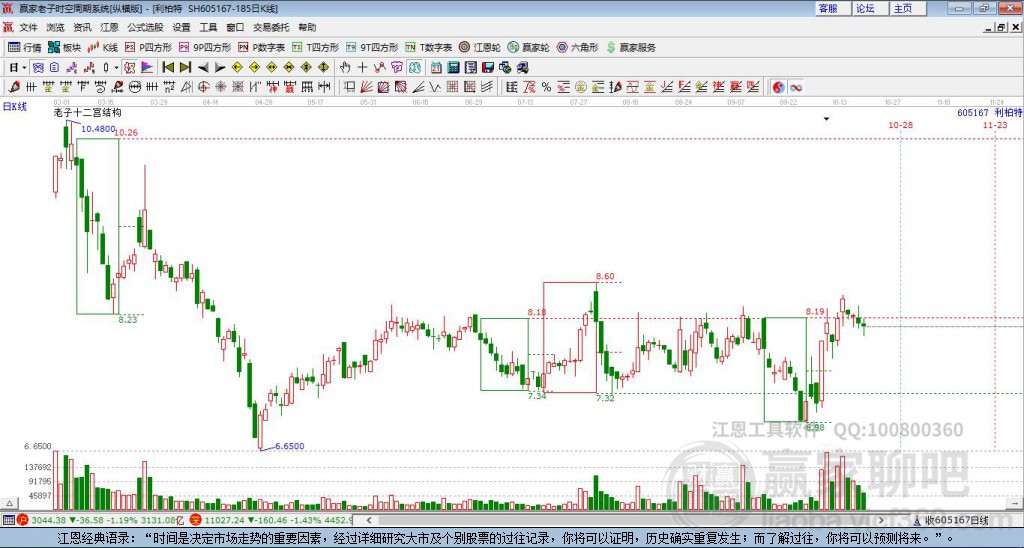This screenshot has height=548, width=1024.
Task: Select the Gann fan lines tool
Action: pos(366,87)
